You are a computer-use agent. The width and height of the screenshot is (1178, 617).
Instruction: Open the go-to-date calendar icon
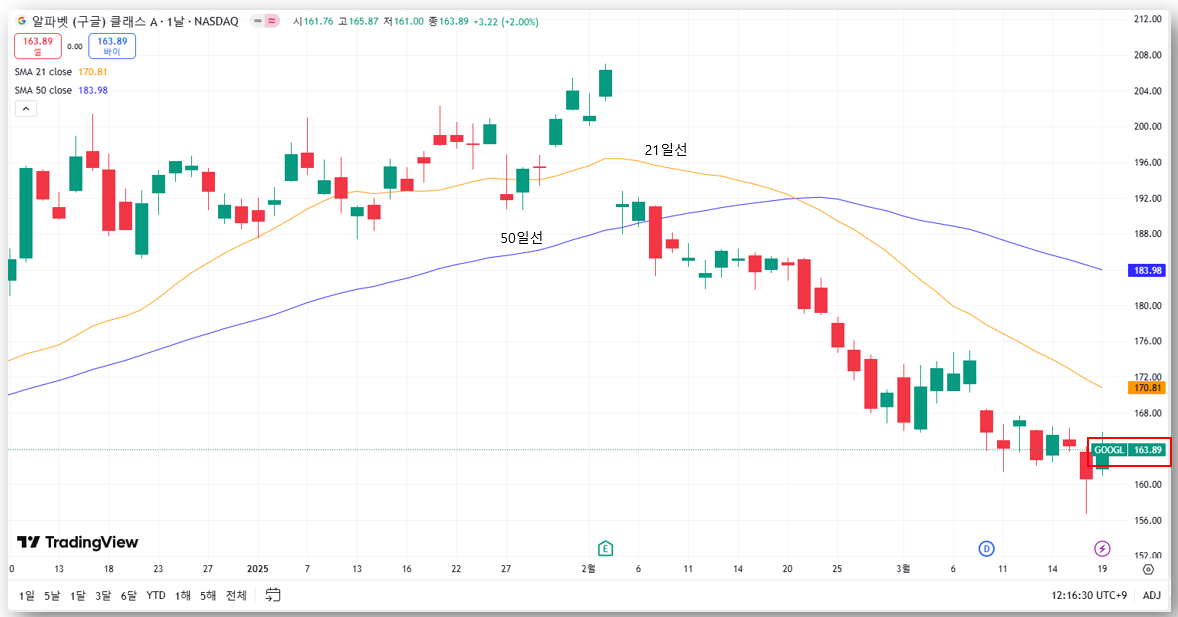(273, 595)
